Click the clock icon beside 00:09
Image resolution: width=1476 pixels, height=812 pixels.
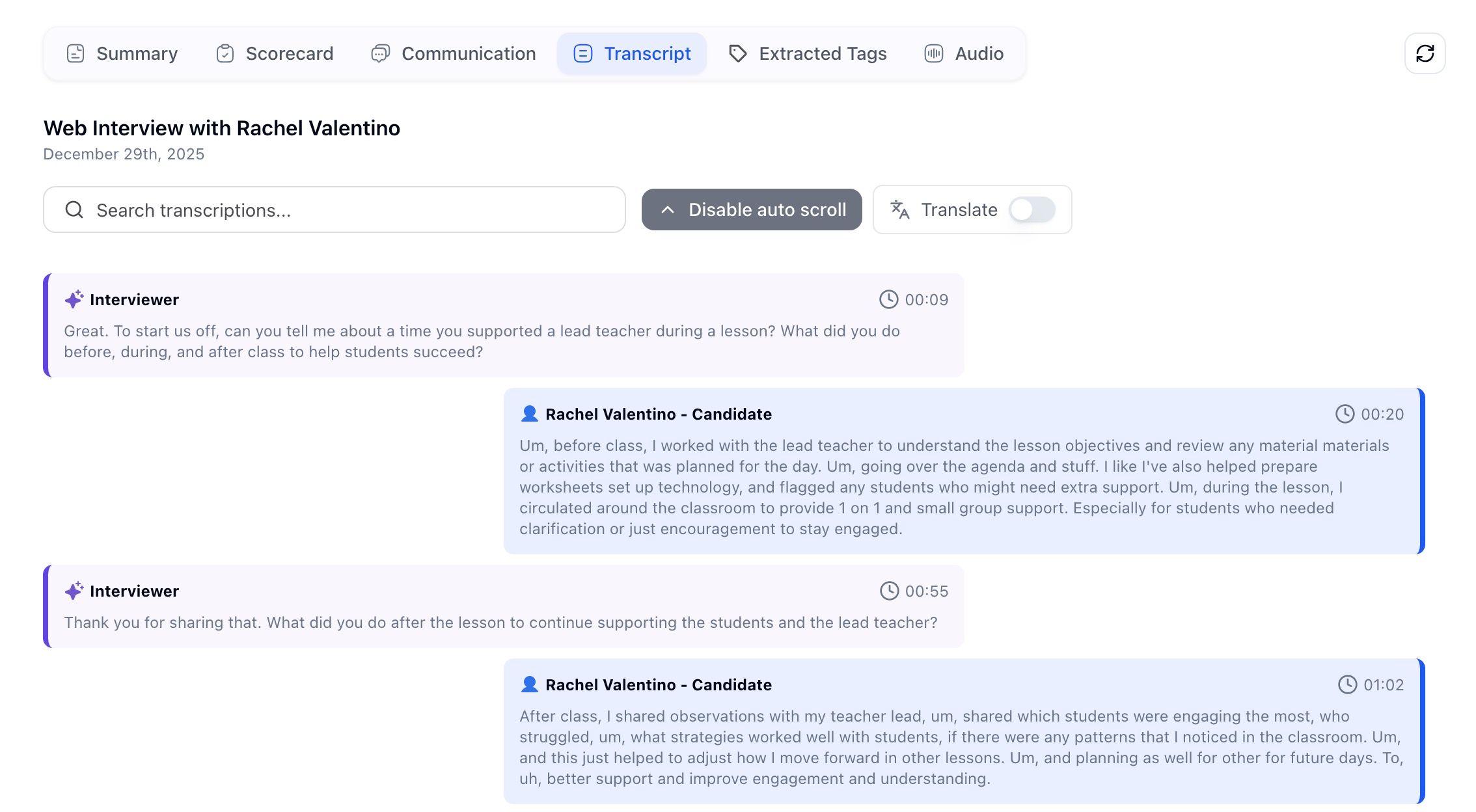pyautogui.click(x=888, y=299)
